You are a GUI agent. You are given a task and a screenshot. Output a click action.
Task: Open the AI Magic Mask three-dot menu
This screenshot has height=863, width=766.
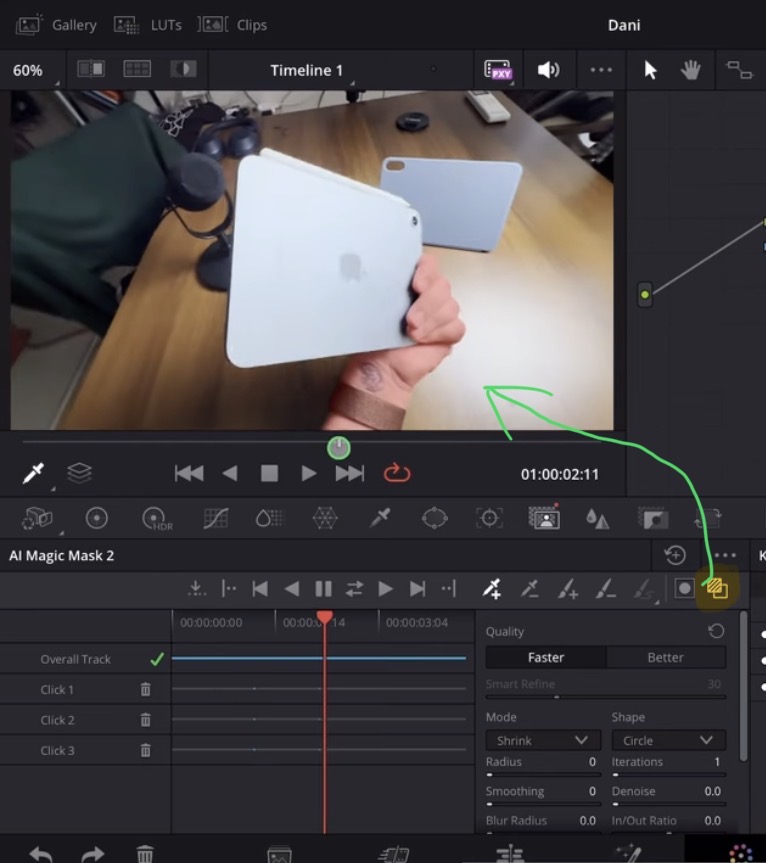[725, 555]
